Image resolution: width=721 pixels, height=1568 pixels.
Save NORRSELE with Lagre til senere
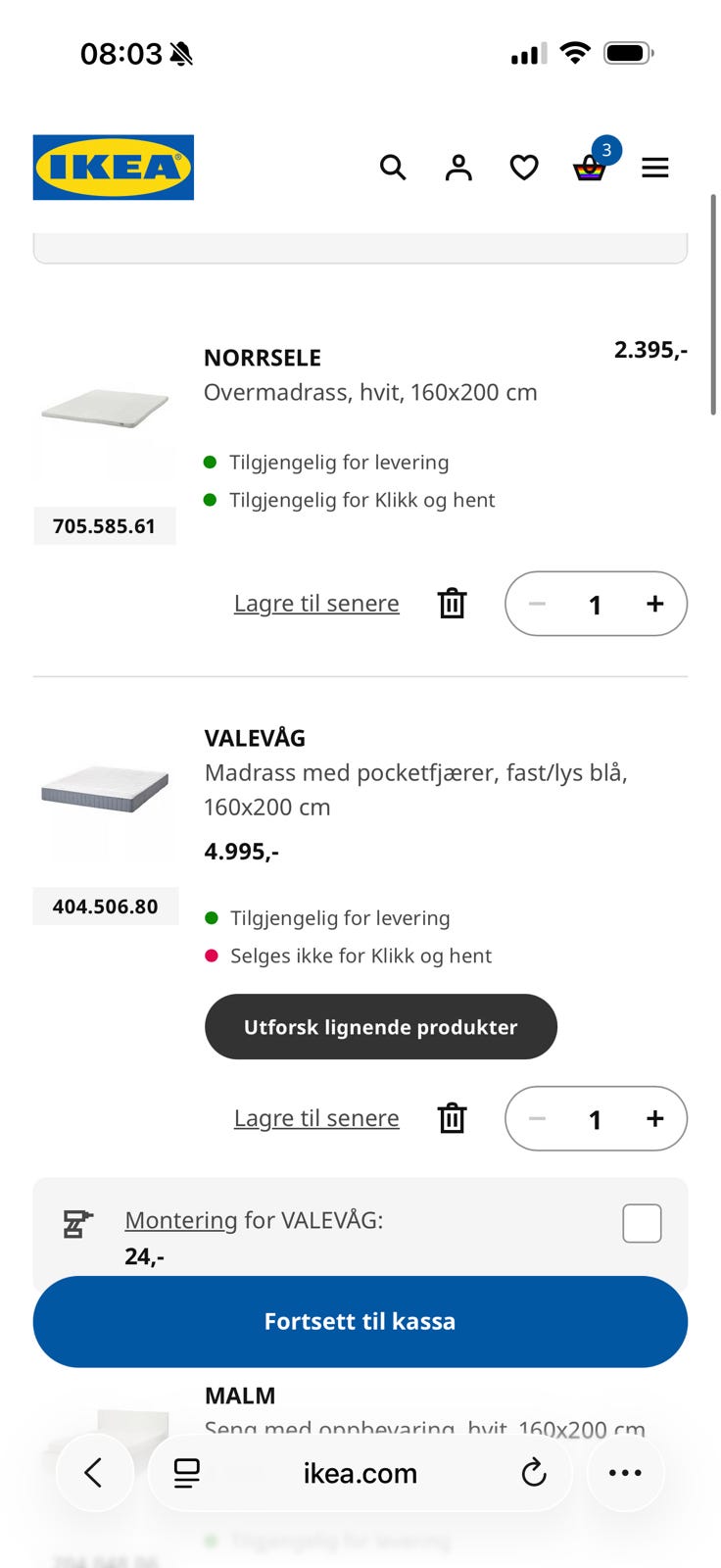316,604
